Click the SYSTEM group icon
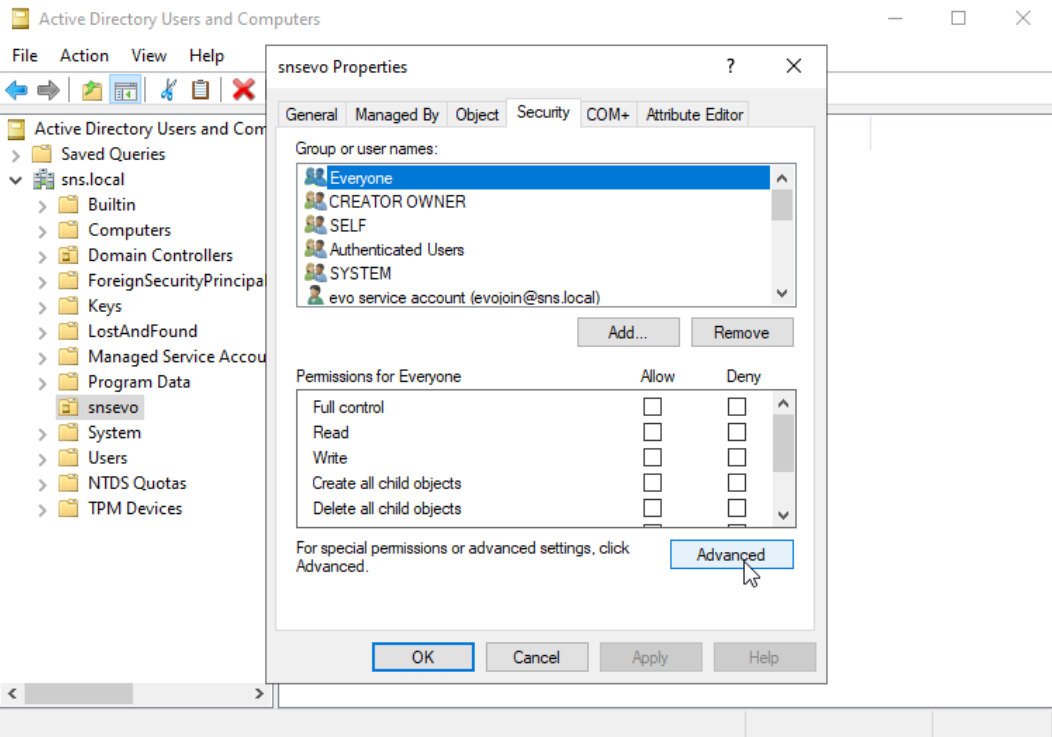The width and height of the screenshot is (1052, 737). click(315, 273)
